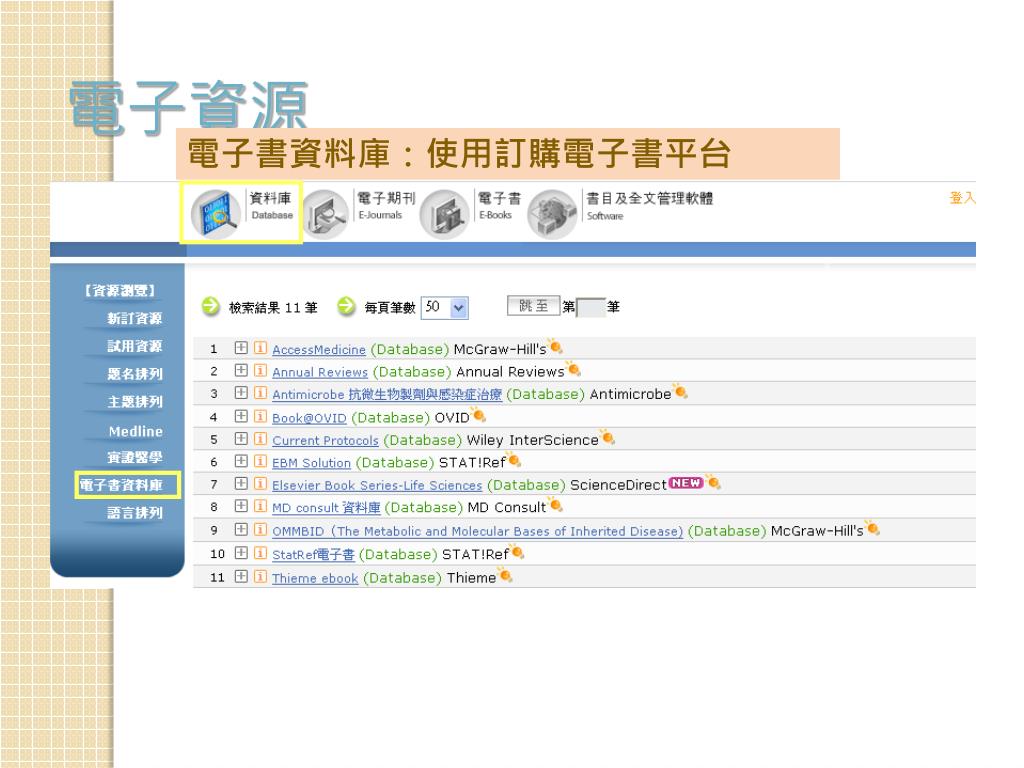Expand plus box for AccessMedicine row
Viewport: 1024px width, 768px height.
pyautogui.click(x=241, y=347)
